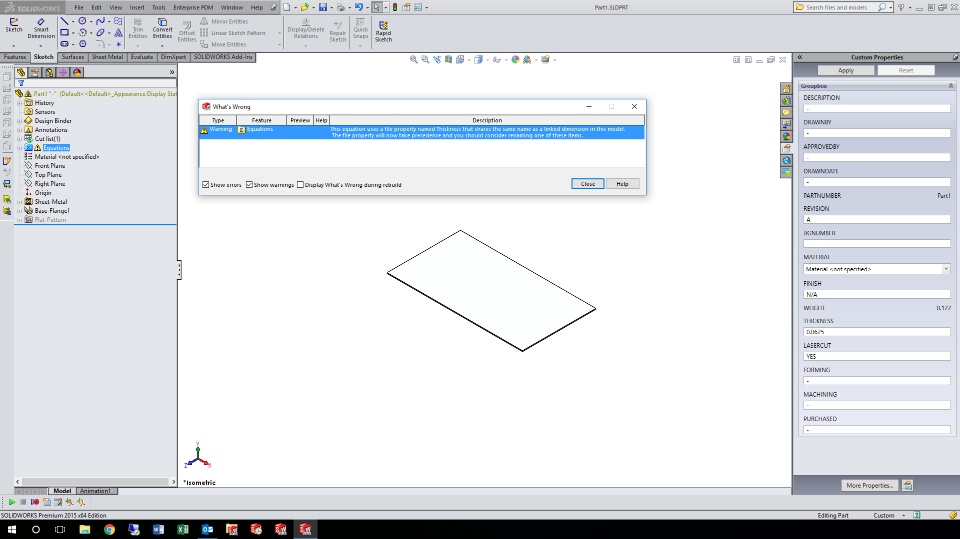This screenshot has height=539, width=960.
Task: Click the More Properties button
Action: point(869,486)
